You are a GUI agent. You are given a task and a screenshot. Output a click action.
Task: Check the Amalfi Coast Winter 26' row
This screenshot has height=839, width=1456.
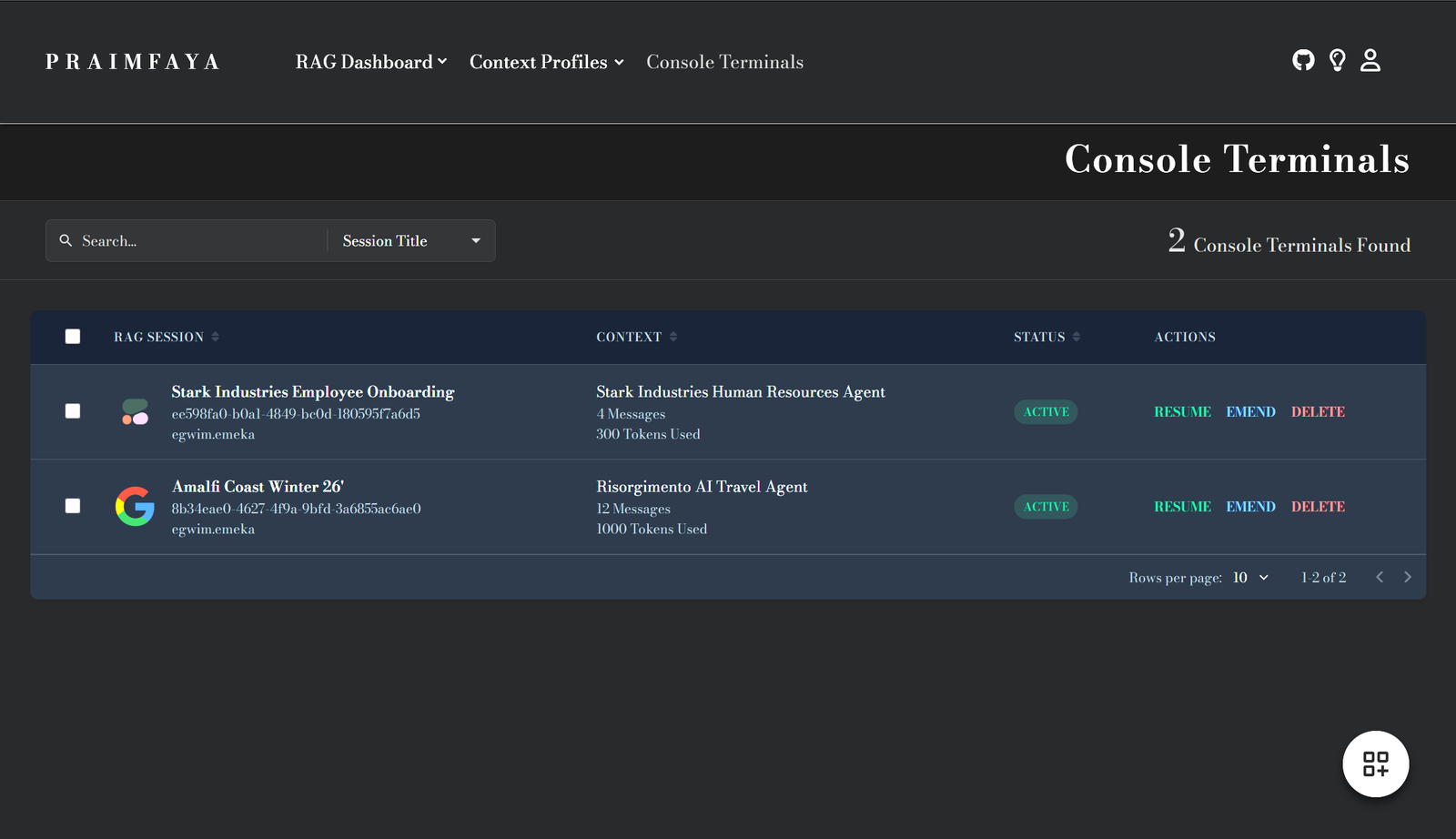(x=73, y=506)
